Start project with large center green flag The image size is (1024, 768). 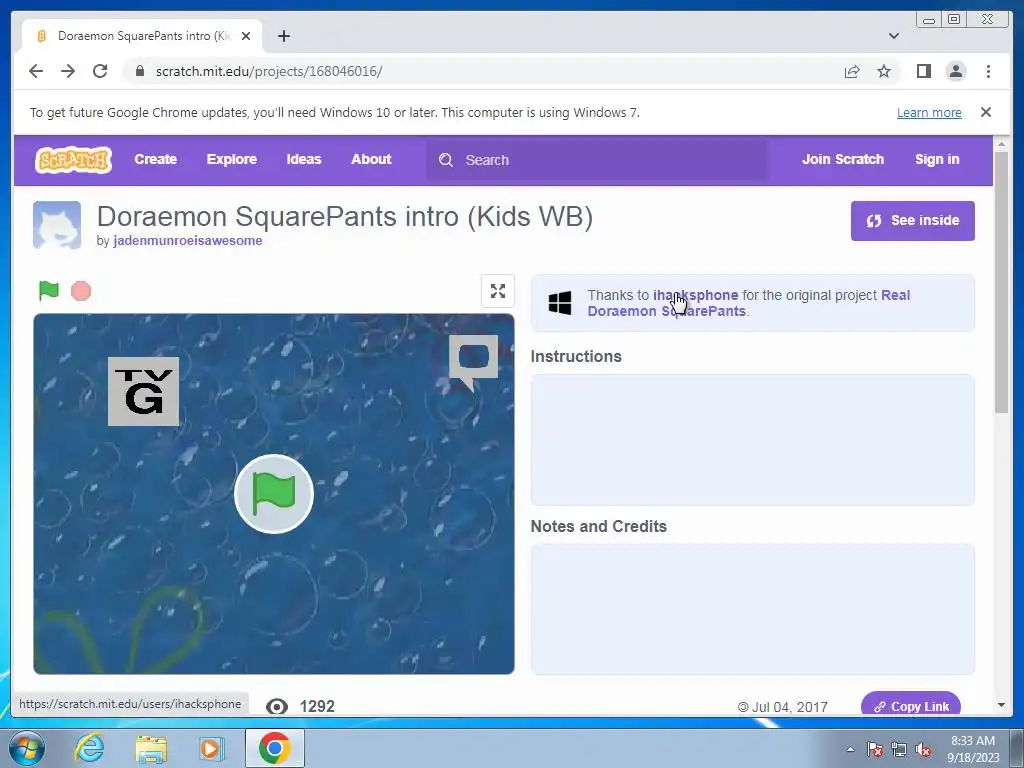[274, 494]
